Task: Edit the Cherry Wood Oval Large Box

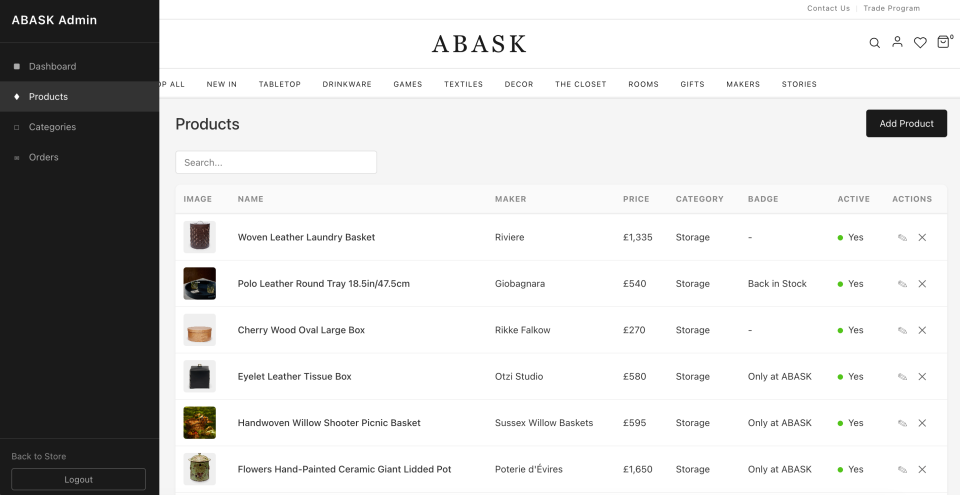Action: [x=902, y=330]
